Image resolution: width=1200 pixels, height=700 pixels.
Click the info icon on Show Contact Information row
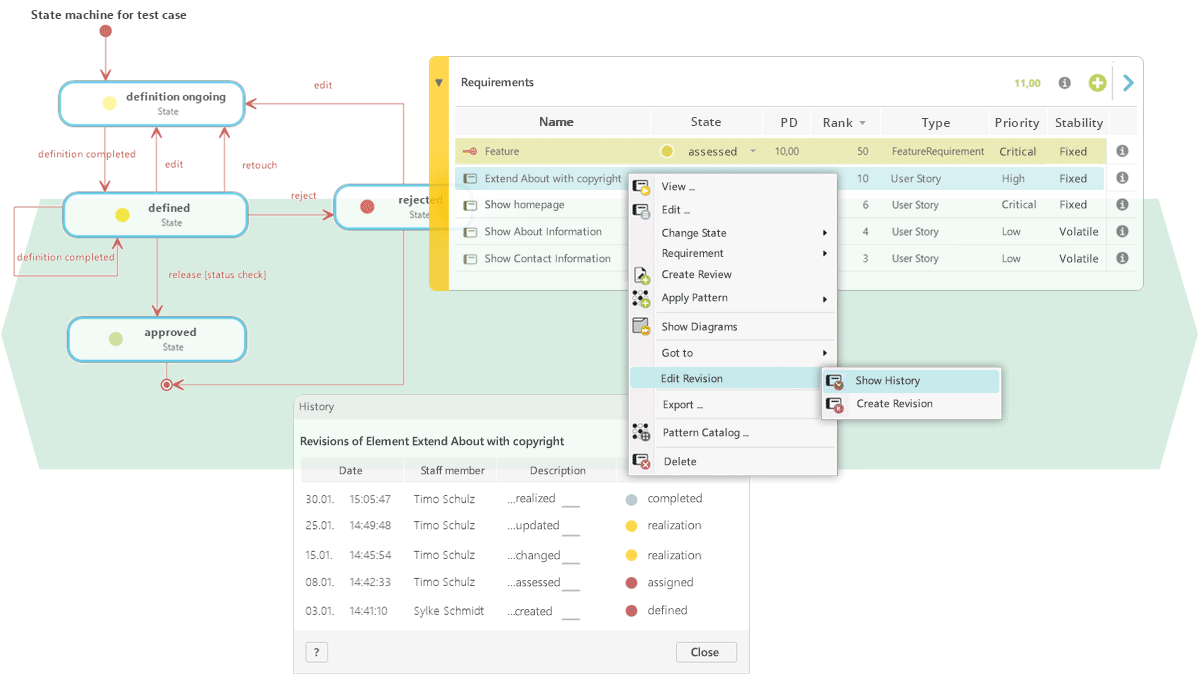1122,258
